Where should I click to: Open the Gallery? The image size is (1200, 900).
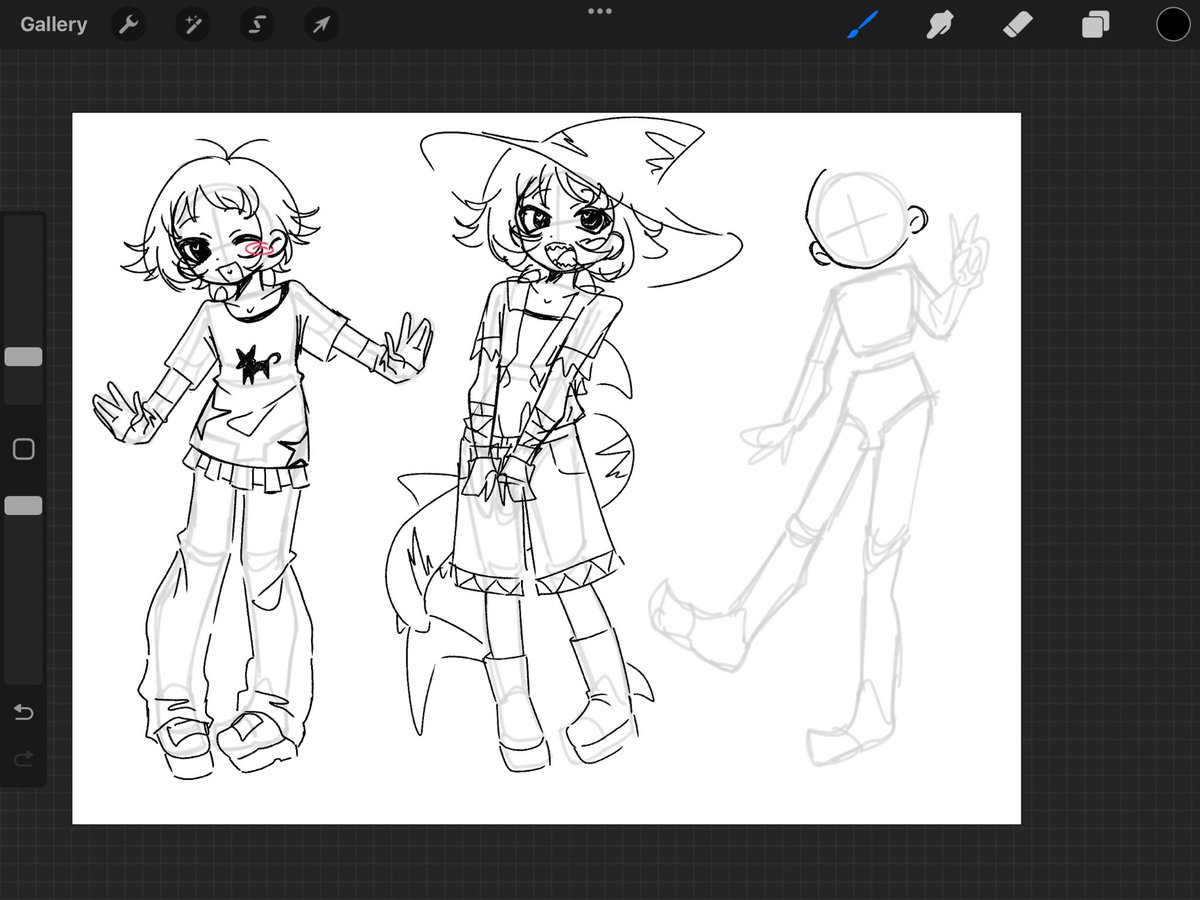[x=53, y=24]
